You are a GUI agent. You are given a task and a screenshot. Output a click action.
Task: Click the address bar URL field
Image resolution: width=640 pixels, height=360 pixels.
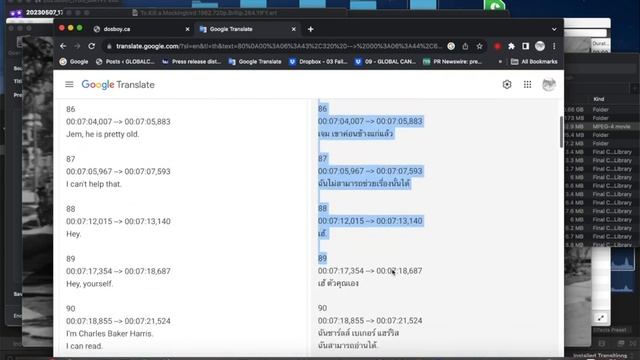coord(278,46)
